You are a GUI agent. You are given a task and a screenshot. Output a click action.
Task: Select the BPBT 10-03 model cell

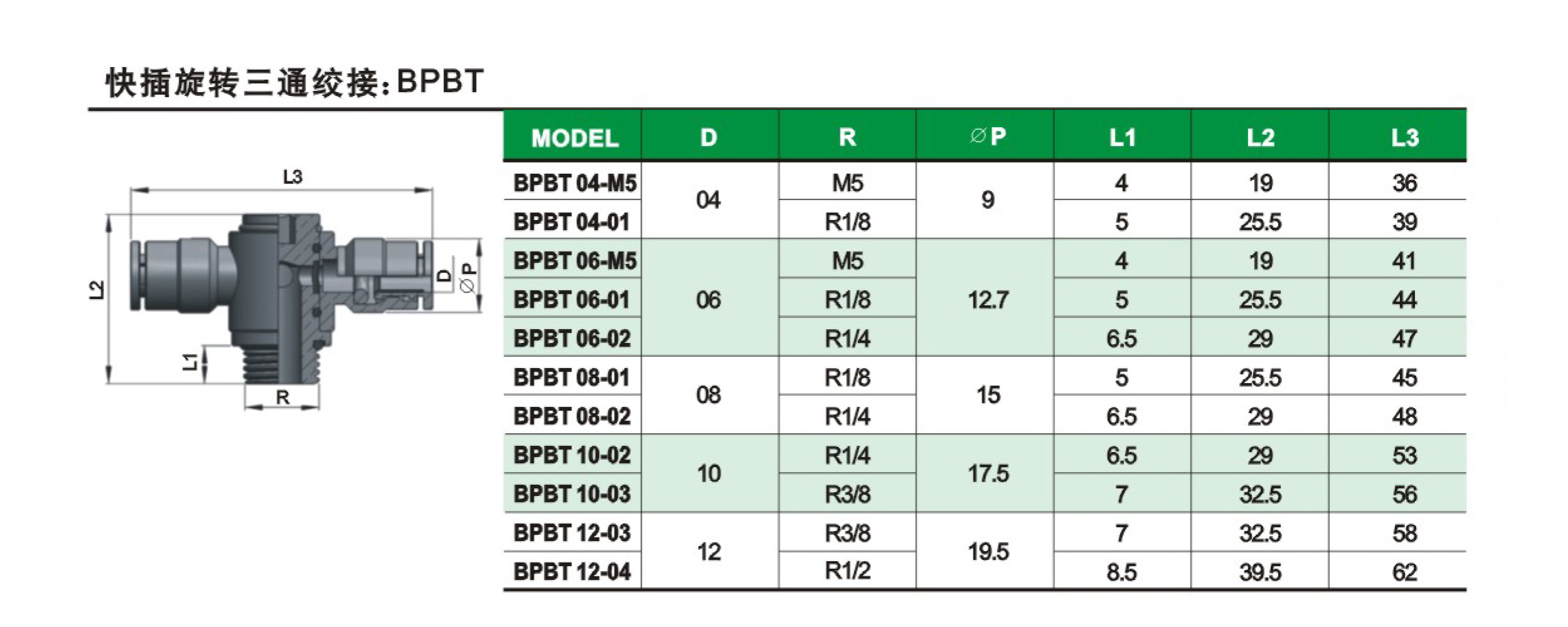572,494
